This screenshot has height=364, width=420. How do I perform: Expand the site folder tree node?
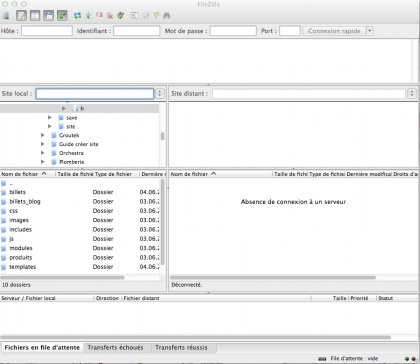[50, 126]
